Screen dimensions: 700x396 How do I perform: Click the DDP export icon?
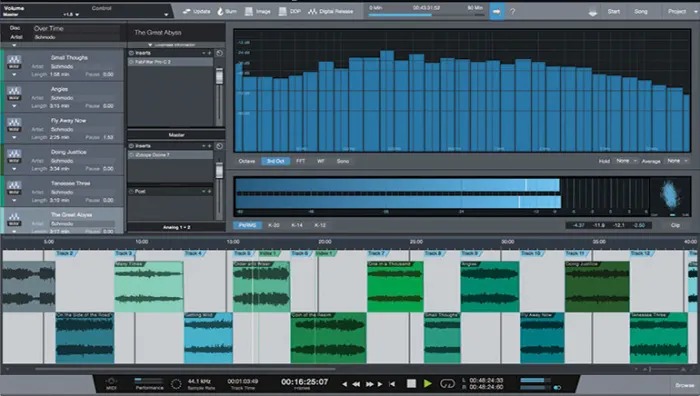[x=283, y=11]
